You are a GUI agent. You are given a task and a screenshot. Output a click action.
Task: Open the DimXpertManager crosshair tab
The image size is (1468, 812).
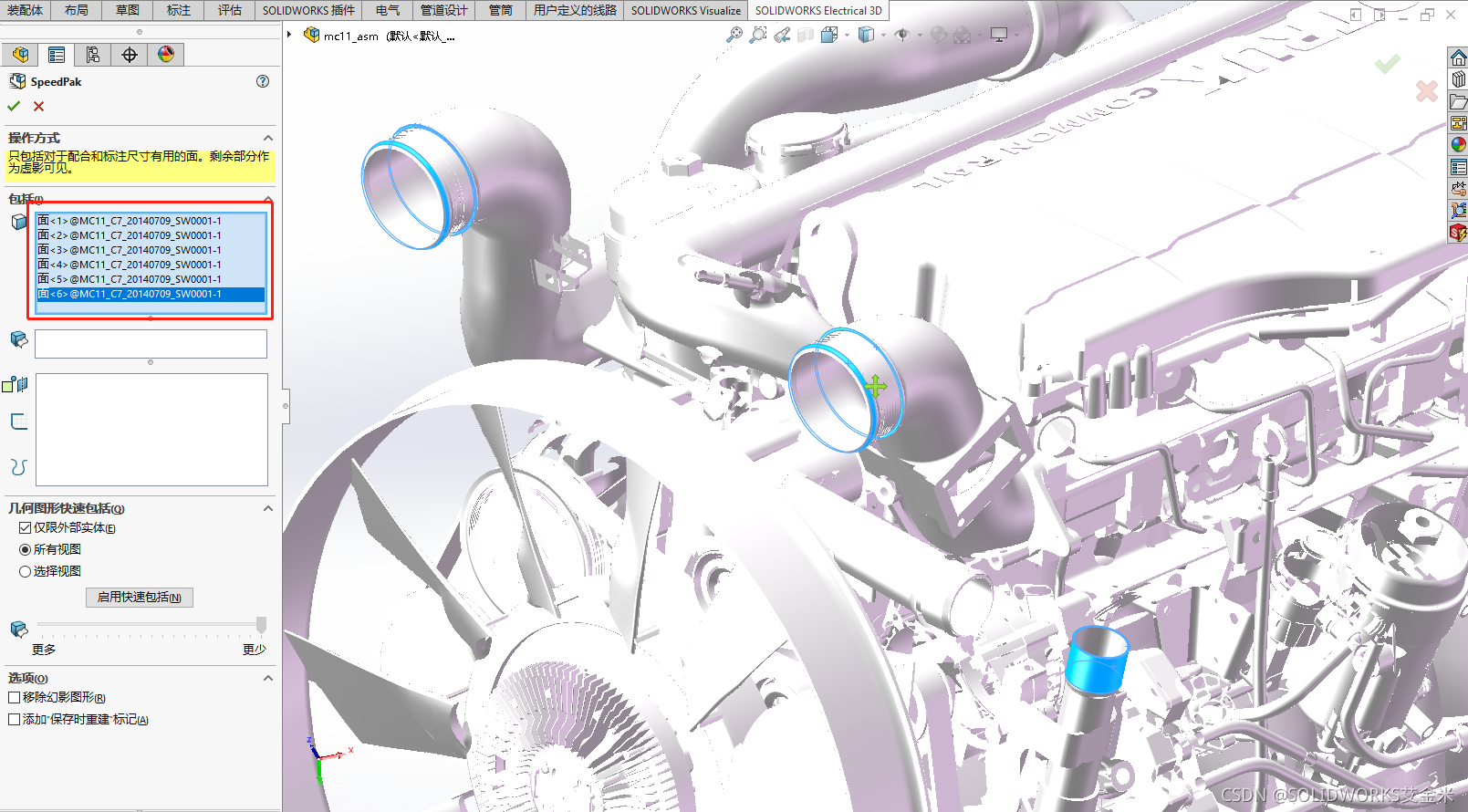pyautogui.click(x=130, y=55)
